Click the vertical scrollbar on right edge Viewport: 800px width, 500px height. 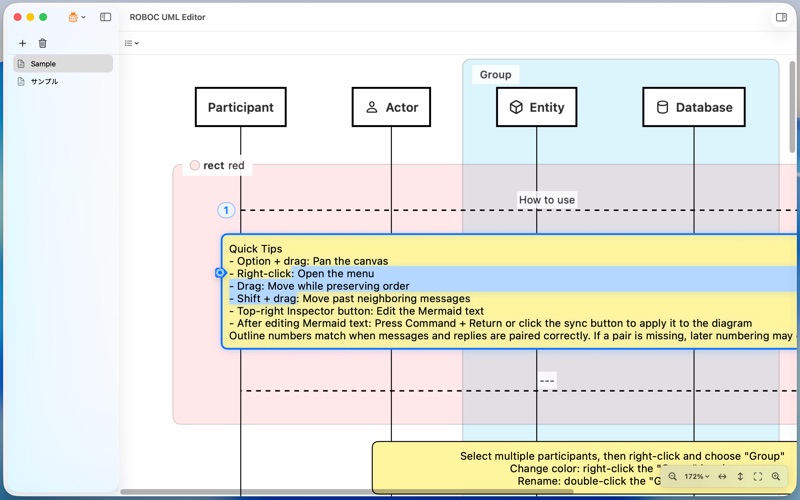(792, 107)
